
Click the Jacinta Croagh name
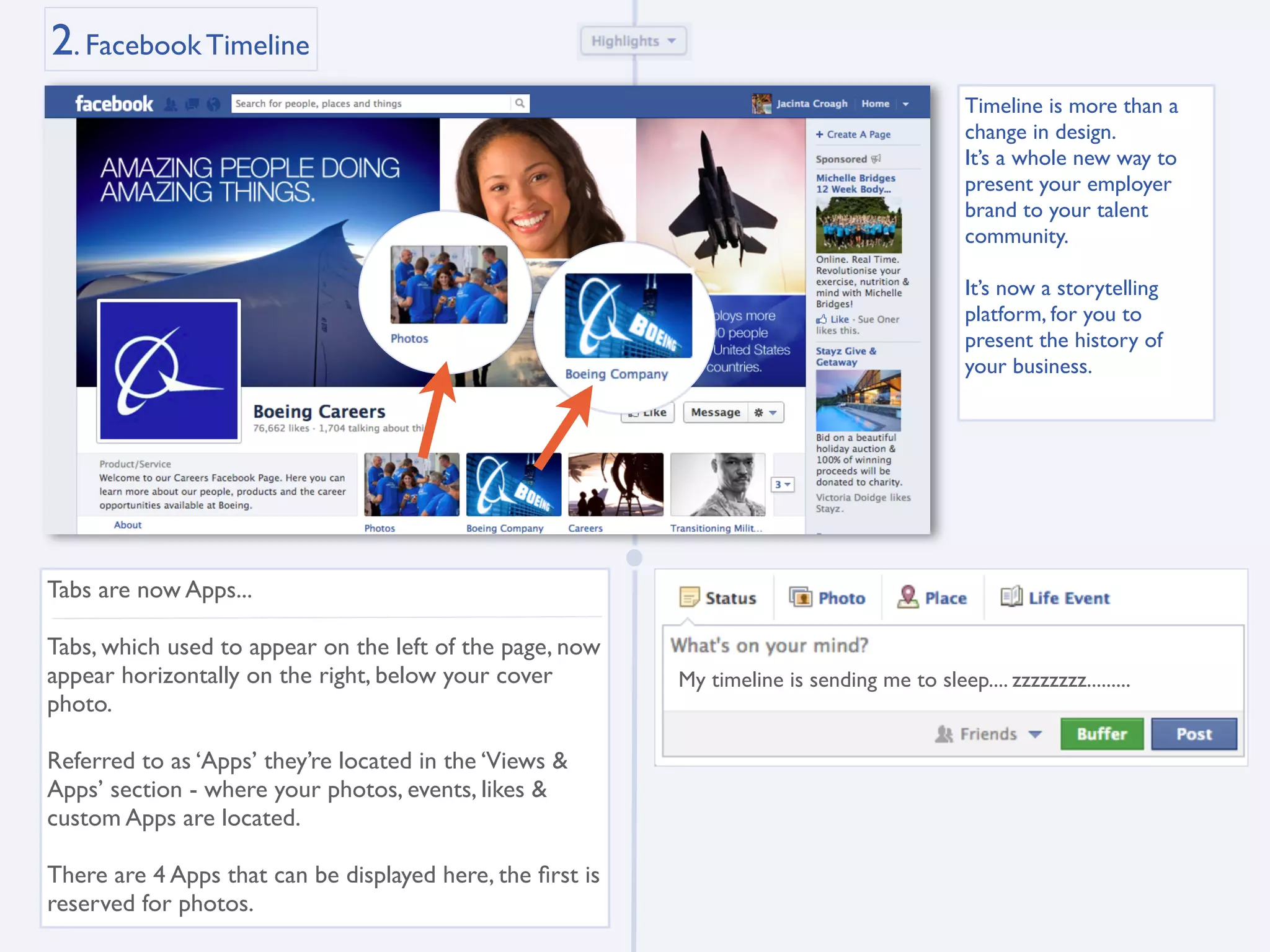(812, 104)
